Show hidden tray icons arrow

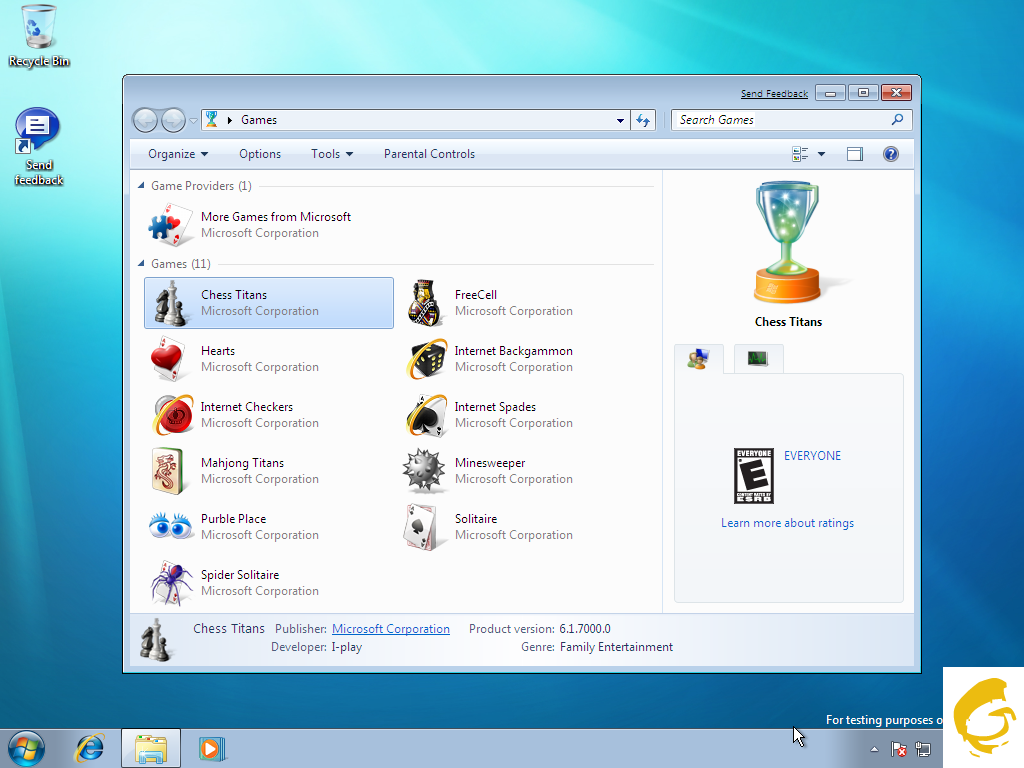[x=874, y=749]
